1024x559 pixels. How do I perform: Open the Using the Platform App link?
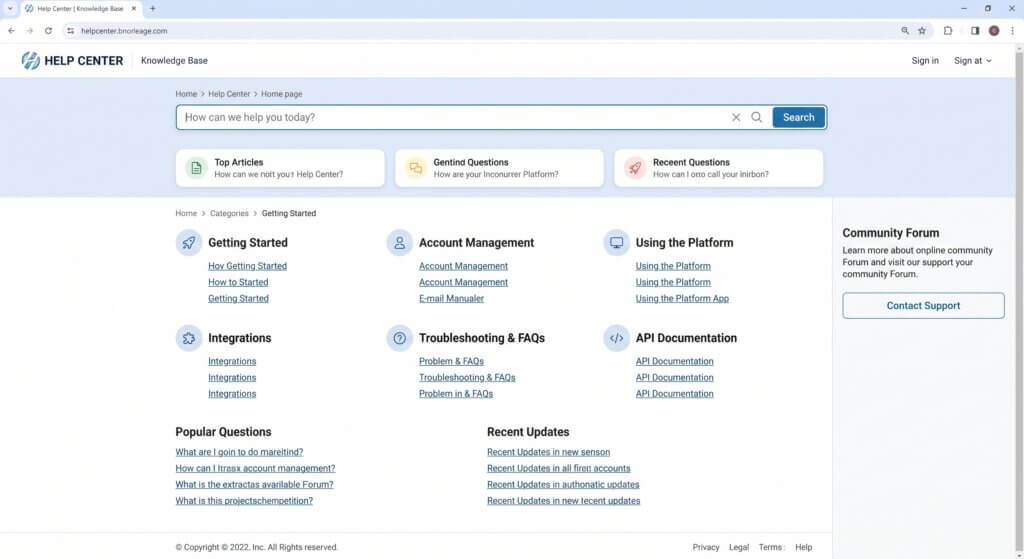point(682,299)
